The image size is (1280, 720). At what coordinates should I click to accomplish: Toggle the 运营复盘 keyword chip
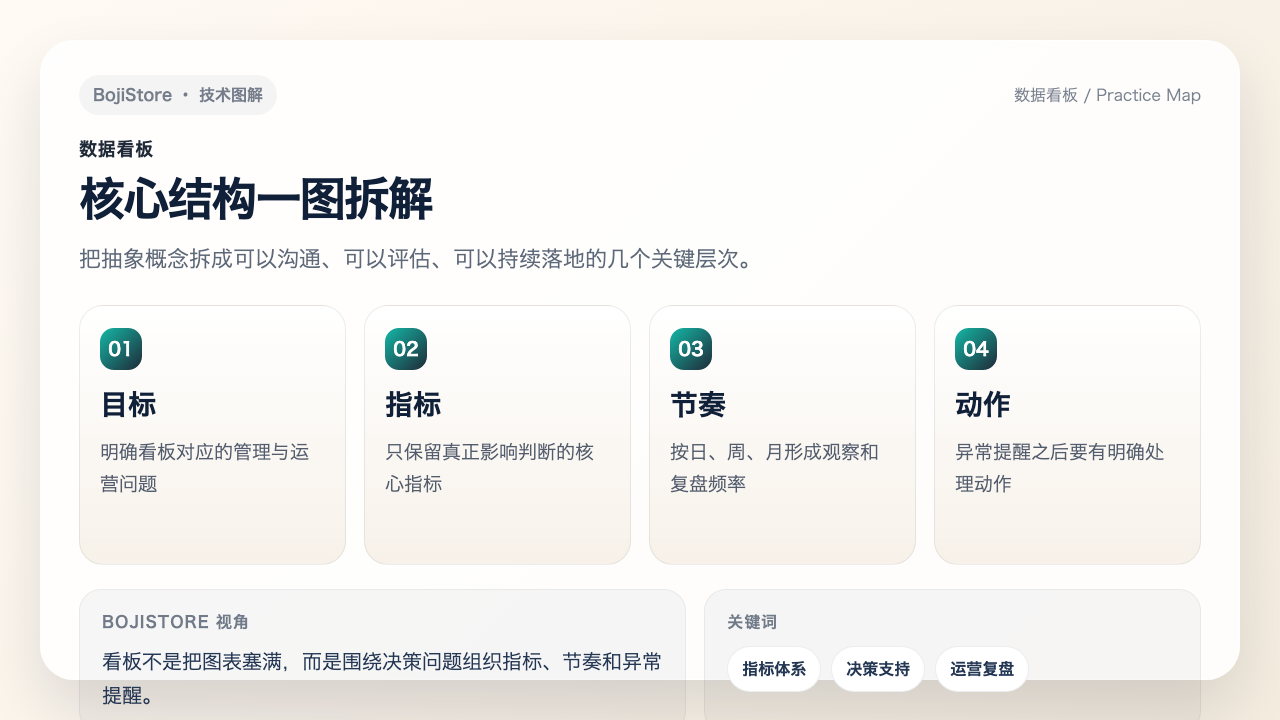981,669
